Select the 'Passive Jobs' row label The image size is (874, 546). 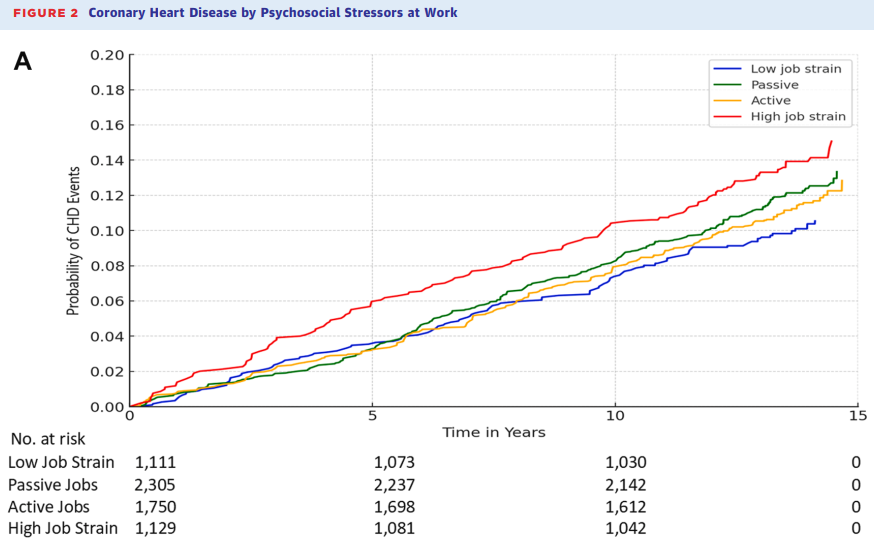55,484
